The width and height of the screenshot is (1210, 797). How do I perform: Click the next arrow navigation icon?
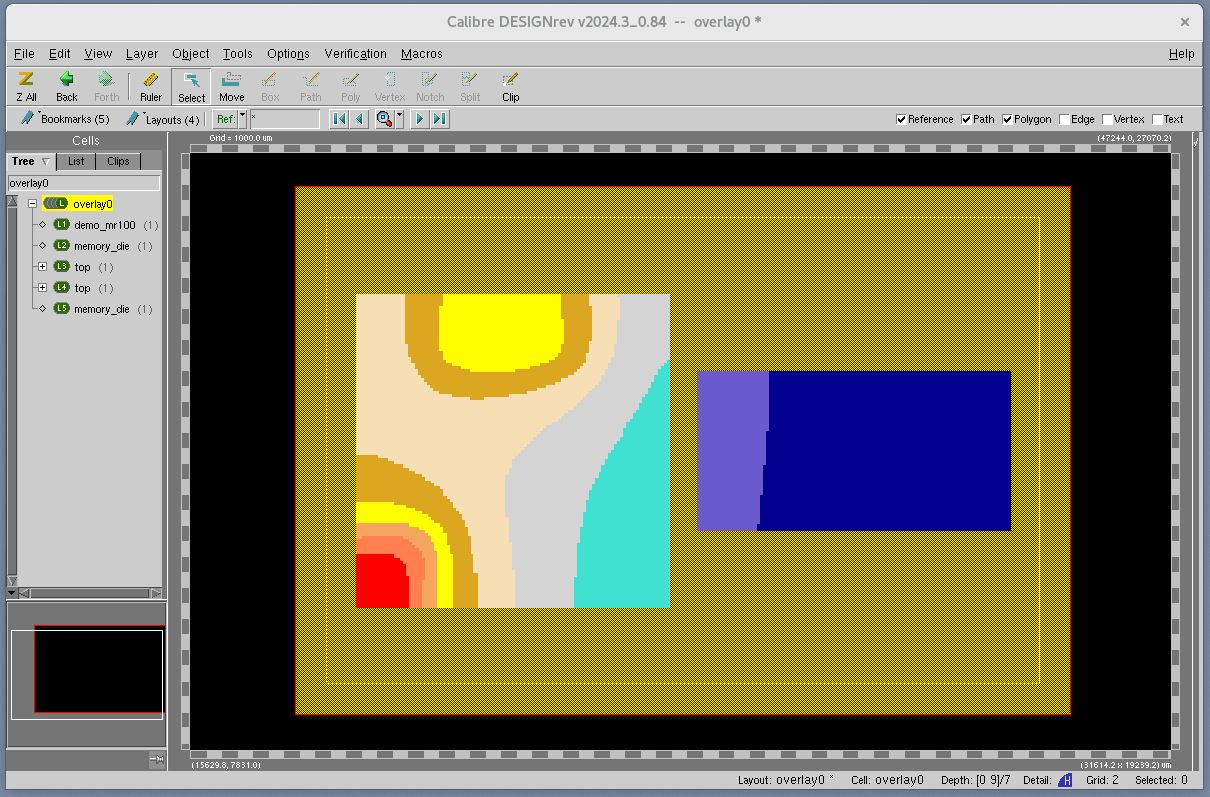pos(419,119)
